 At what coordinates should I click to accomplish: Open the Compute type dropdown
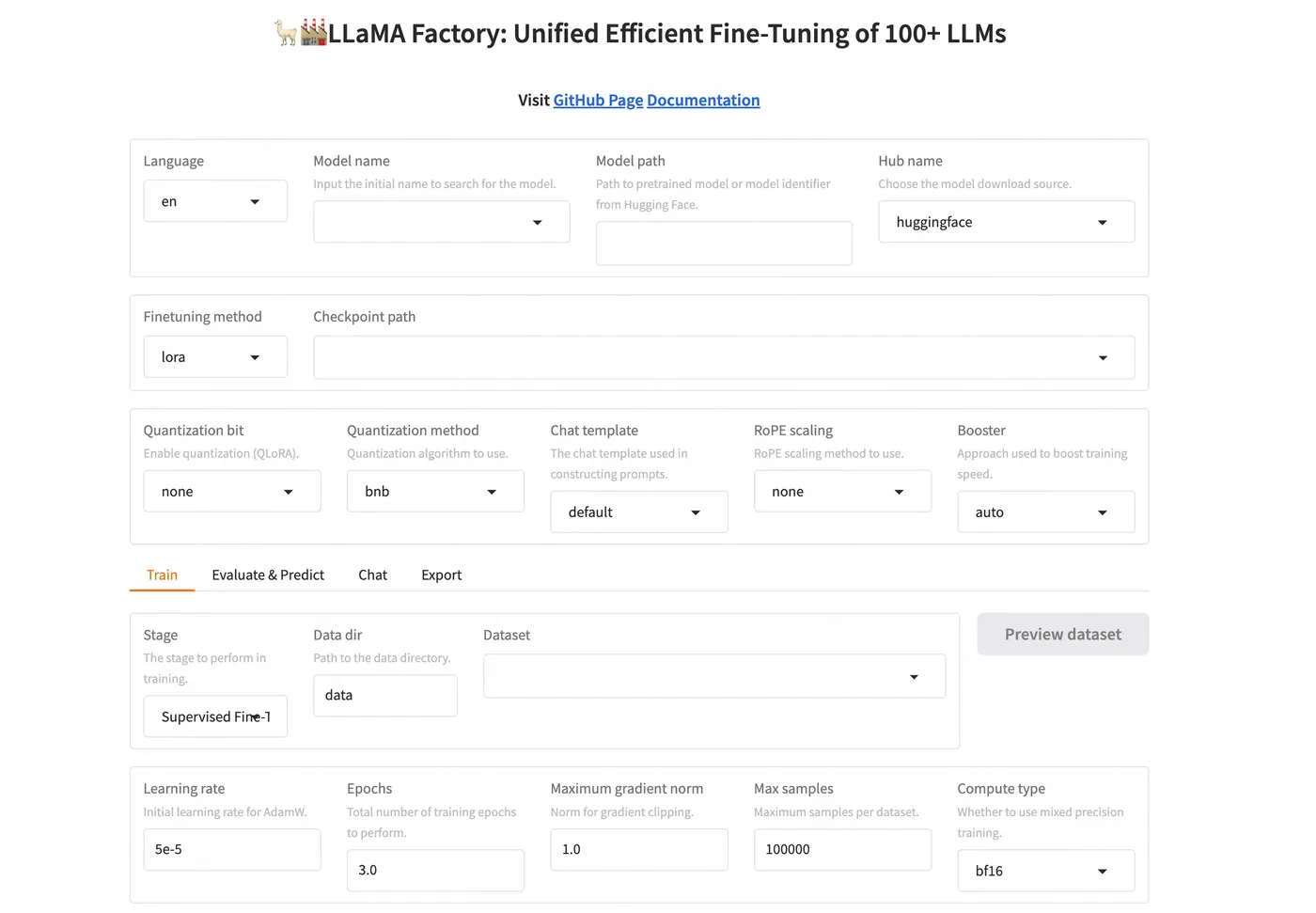pyautogui.click(x=1045, y=871)
